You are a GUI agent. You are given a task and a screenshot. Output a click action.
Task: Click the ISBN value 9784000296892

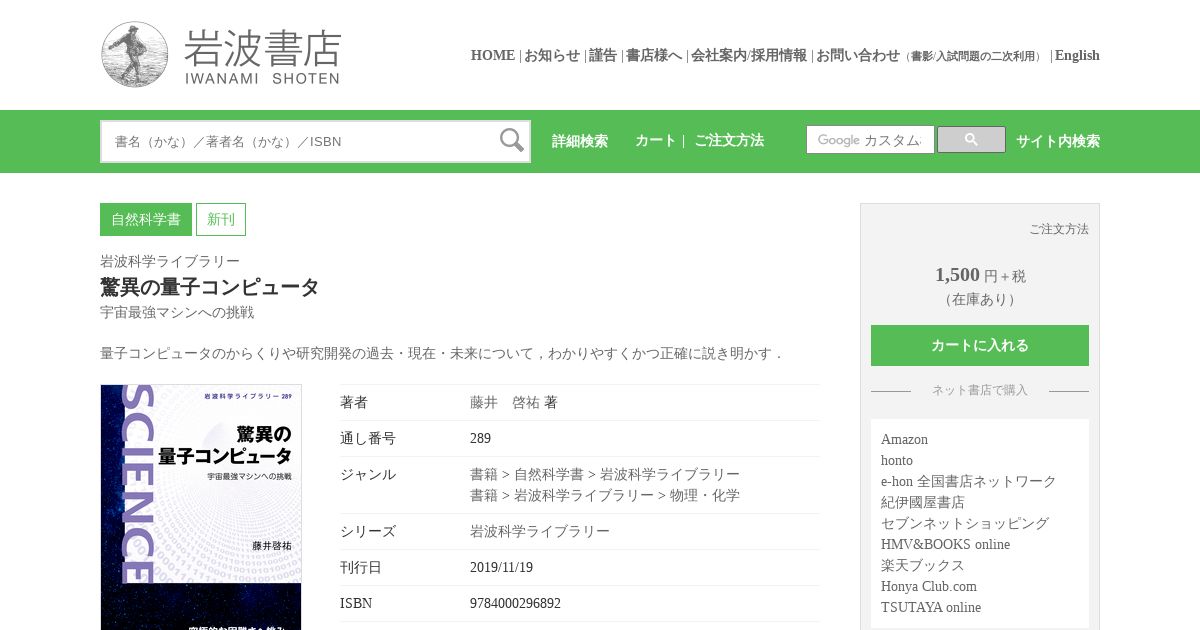[515, 603]
